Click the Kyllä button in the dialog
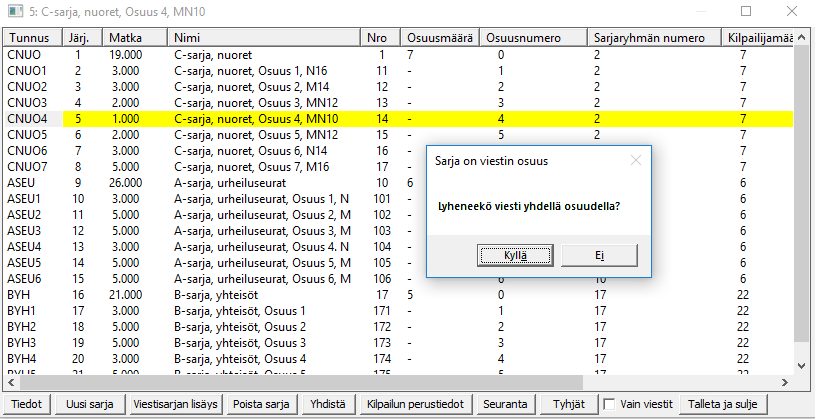Viewport: 815px width, 419px height. pyautogui.click(x=516, y=255)
